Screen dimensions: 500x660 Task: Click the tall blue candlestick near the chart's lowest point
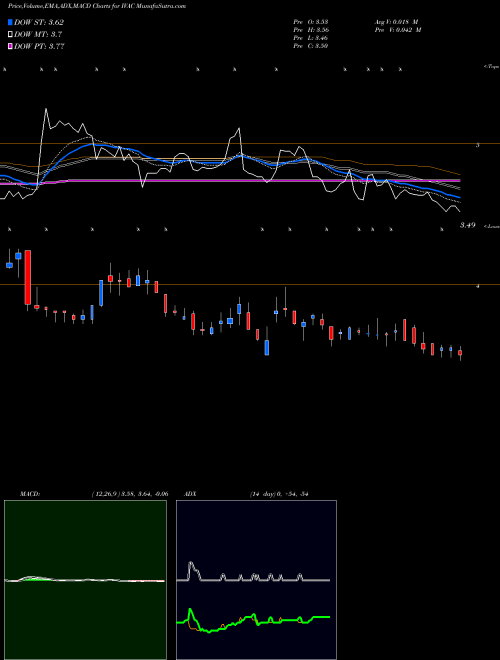267,348
